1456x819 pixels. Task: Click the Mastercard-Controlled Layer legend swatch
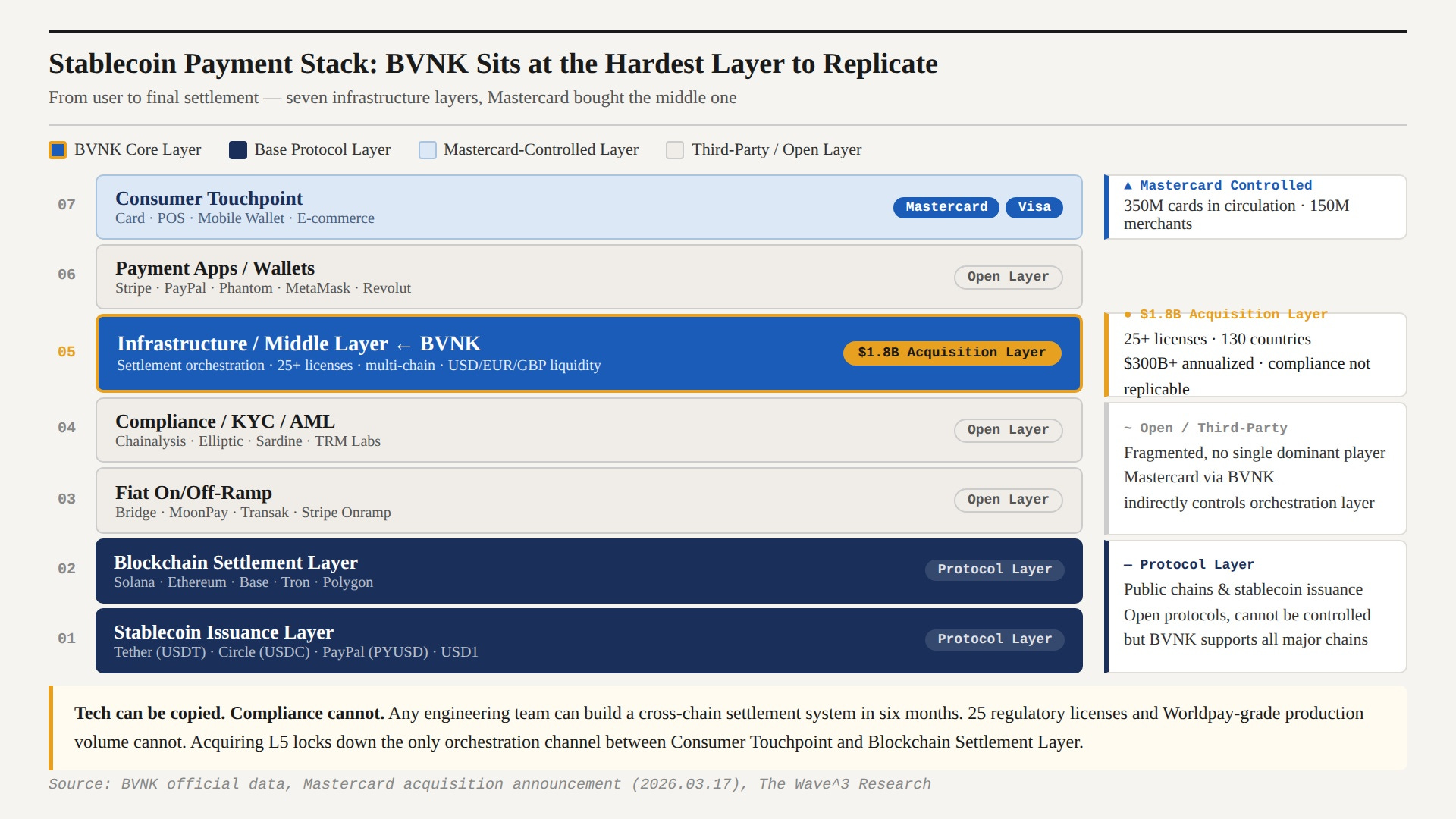[x=428, y=150]
